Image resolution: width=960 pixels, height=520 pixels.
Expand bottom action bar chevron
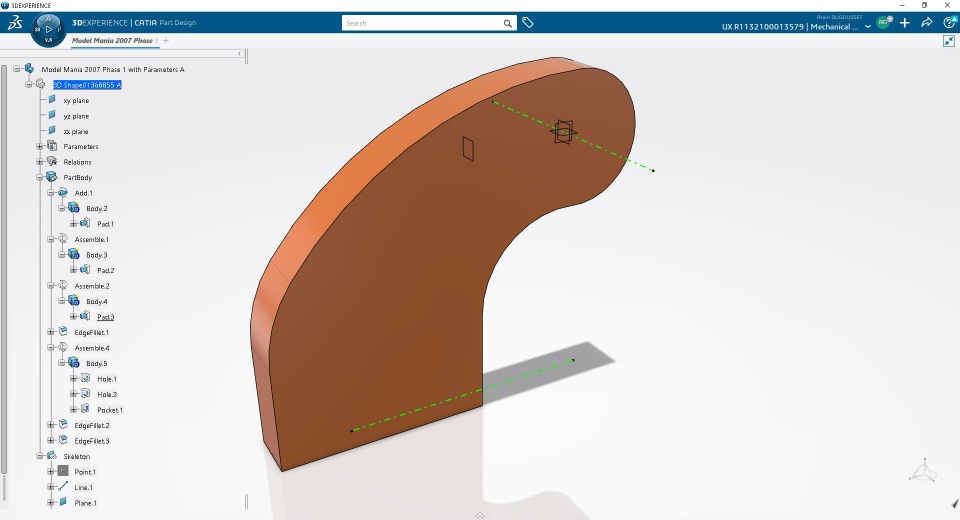(x=480, y=515)
